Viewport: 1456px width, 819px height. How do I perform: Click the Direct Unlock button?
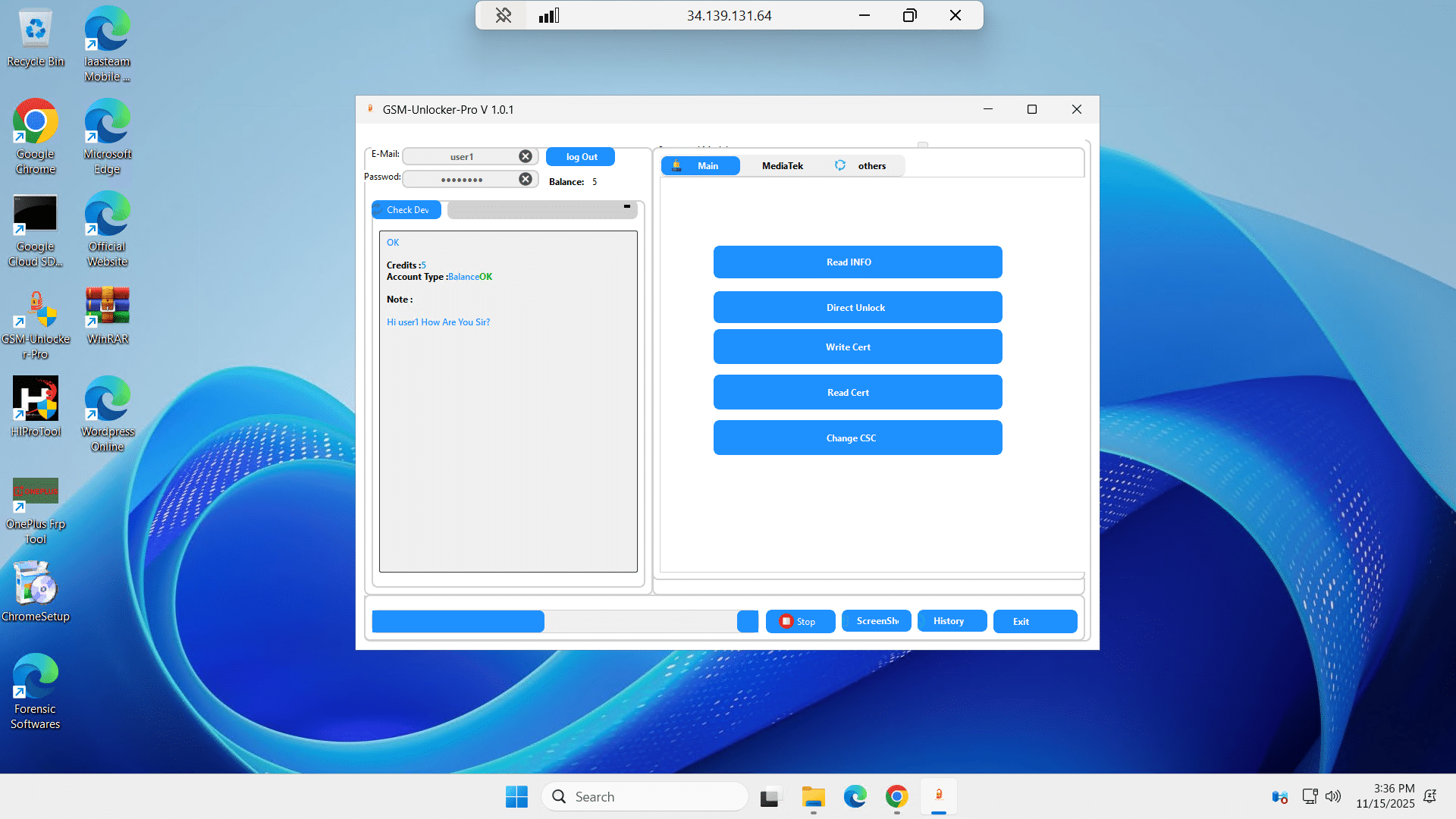pyautogui.click(x=857, y=307)
